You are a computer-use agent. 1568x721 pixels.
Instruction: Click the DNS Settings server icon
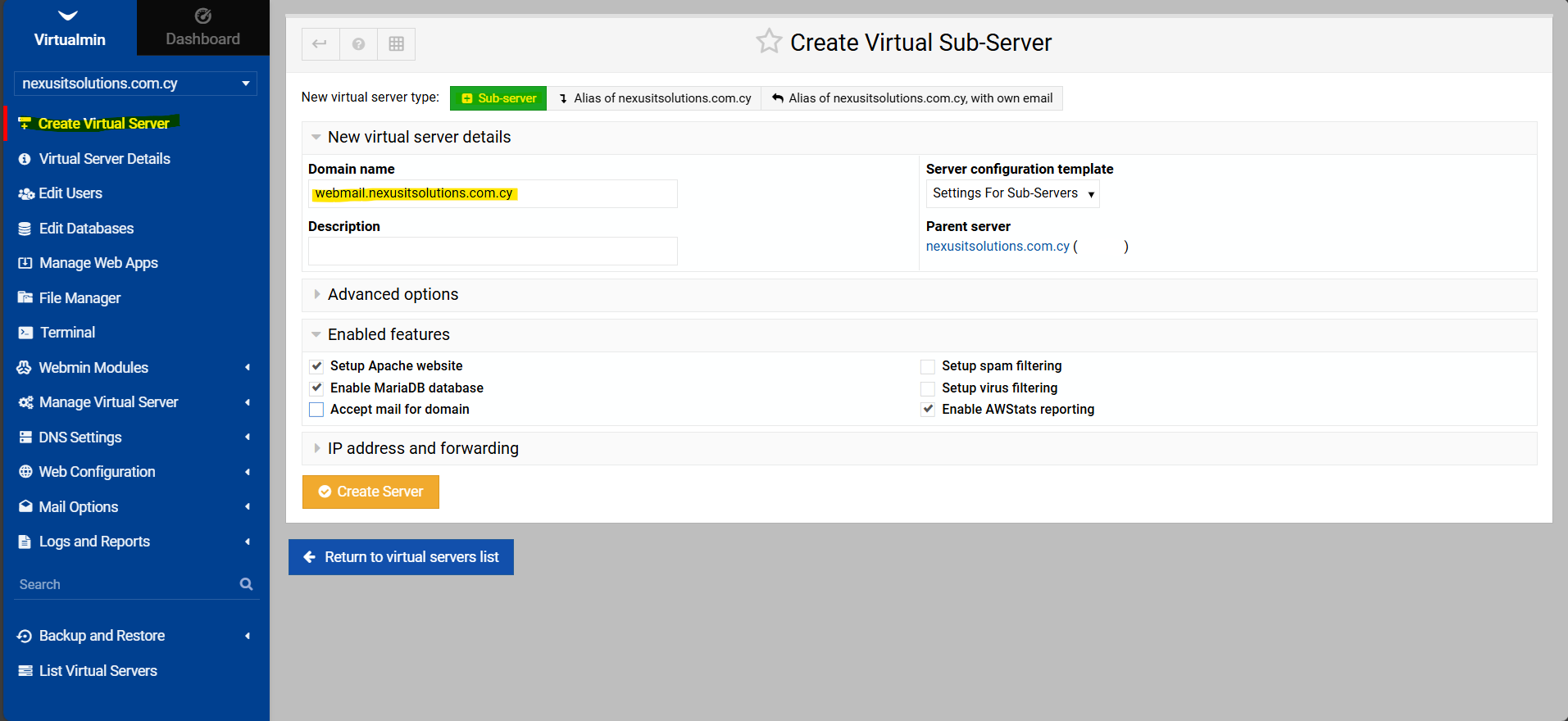click(25, 438)
